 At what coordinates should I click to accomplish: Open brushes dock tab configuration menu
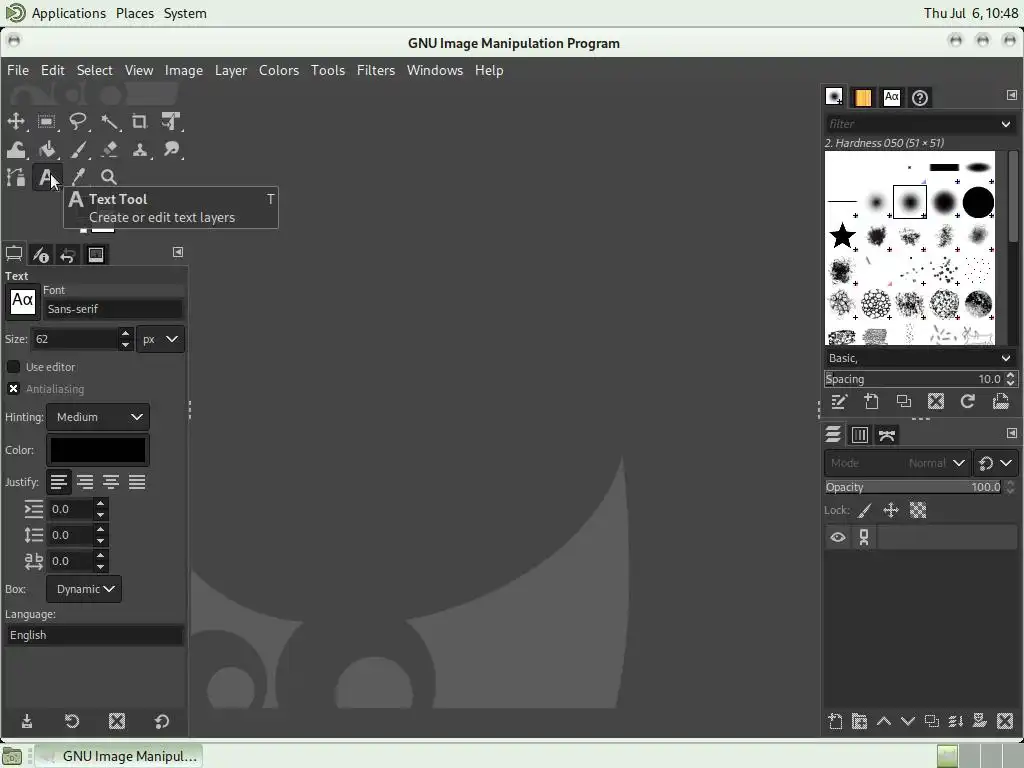click(1012, 95)
